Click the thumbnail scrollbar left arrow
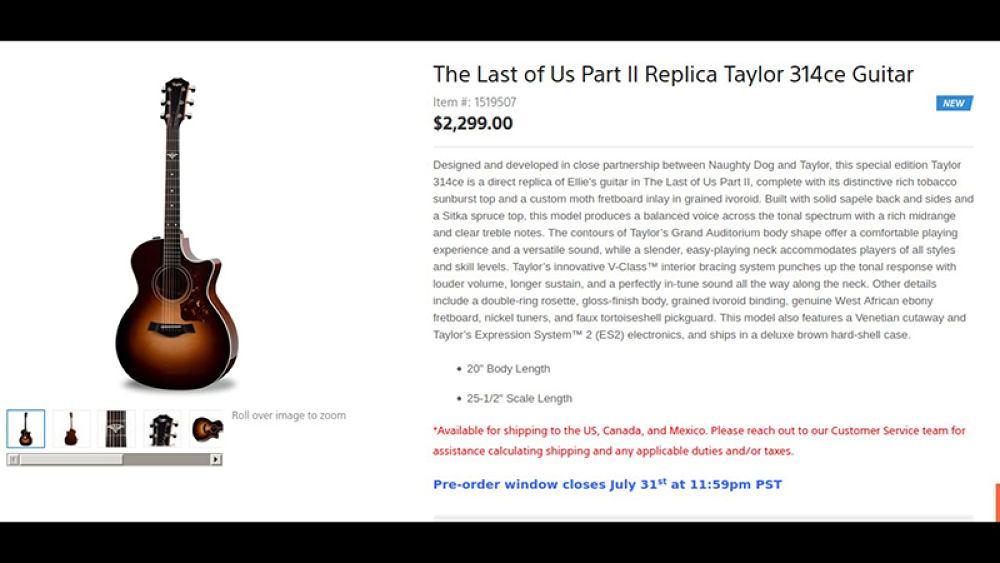Viewport: 1000px width, 563px height. tap(13, 459)
